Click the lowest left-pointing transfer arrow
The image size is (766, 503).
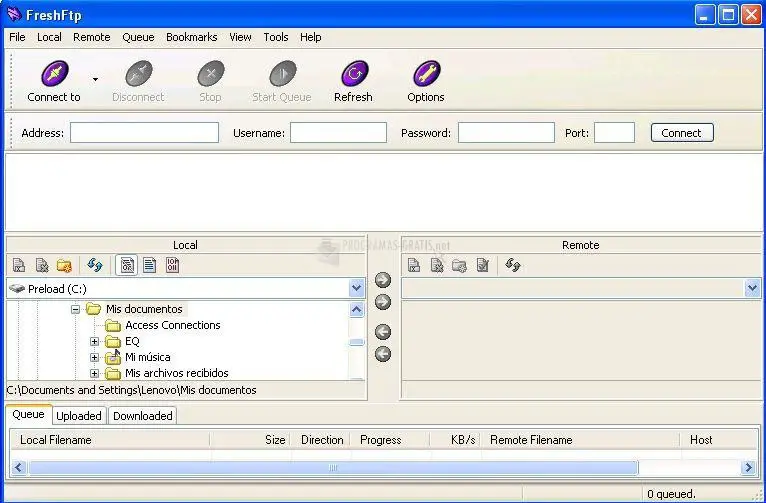pos(383,354)
